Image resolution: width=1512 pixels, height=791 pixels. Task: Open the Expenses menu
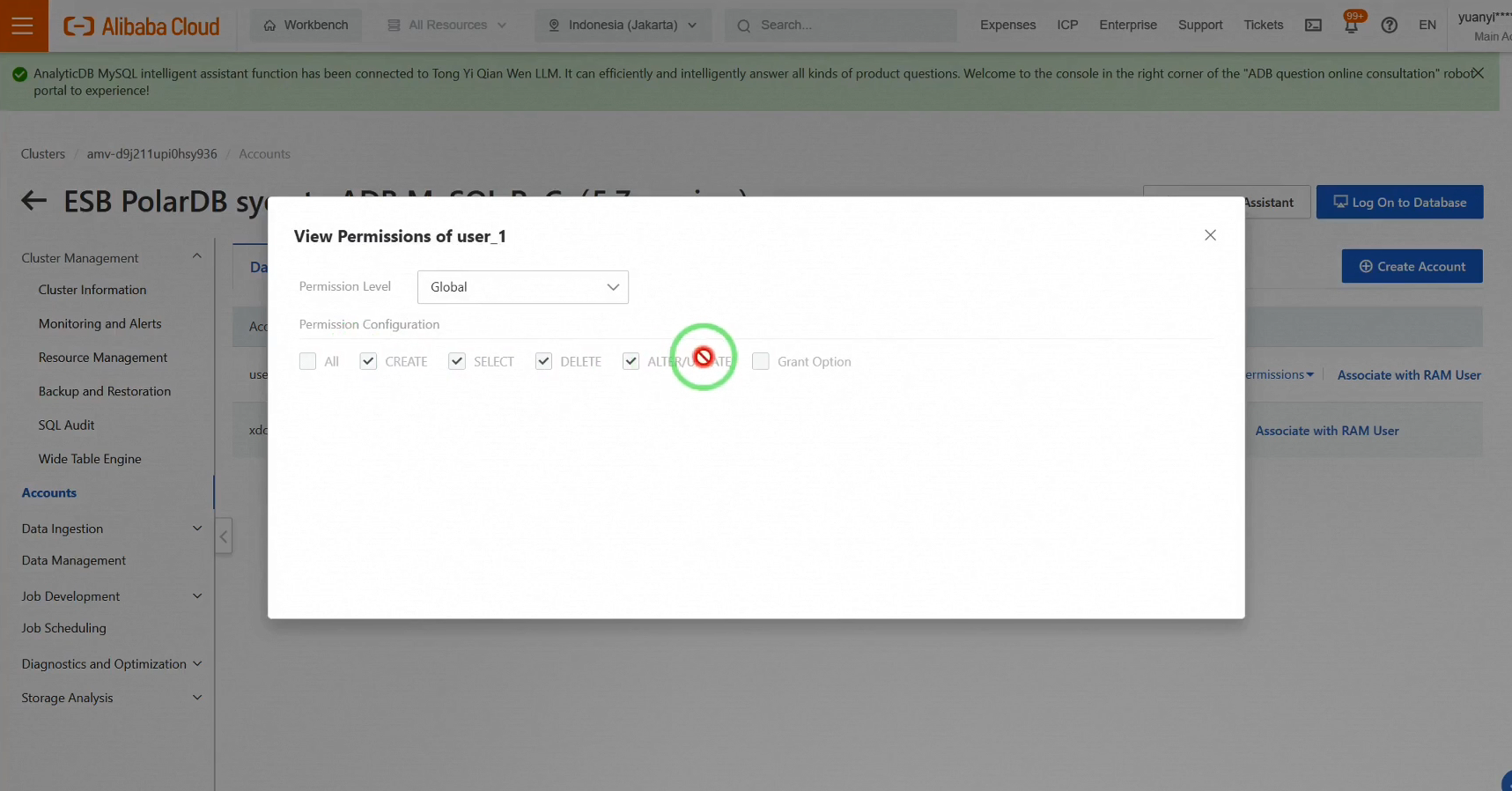[1007, 26]
